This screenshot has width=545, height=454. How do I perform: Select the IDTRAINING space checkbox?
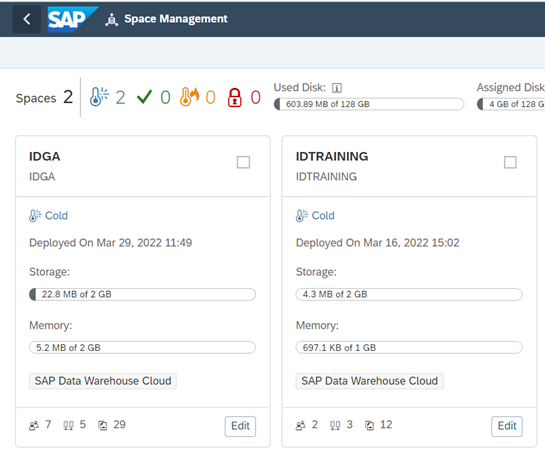(x=510, y=162)
